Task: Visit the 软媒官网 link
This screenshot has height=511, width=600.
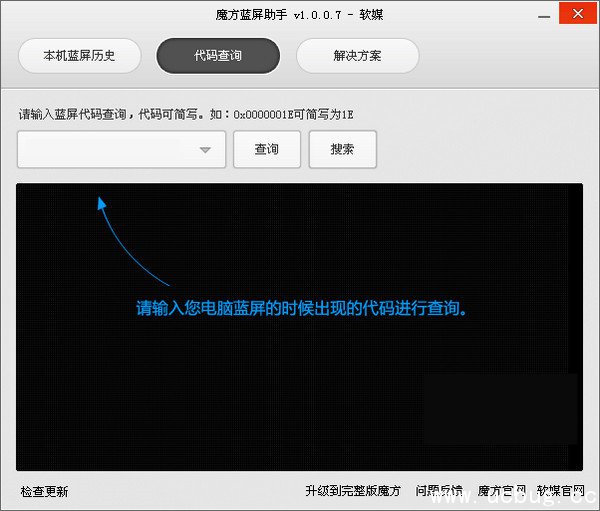Action: [560, 491]
